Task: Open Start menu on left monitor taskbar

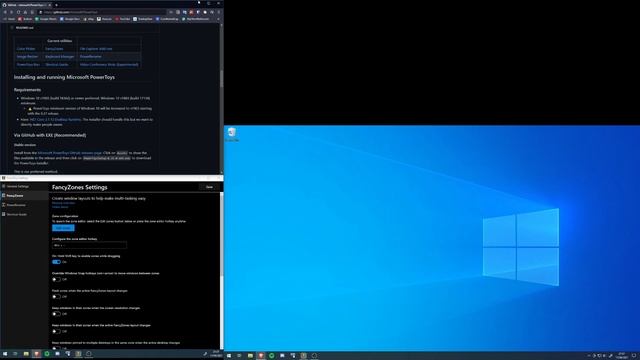Action: coord(5,354)
